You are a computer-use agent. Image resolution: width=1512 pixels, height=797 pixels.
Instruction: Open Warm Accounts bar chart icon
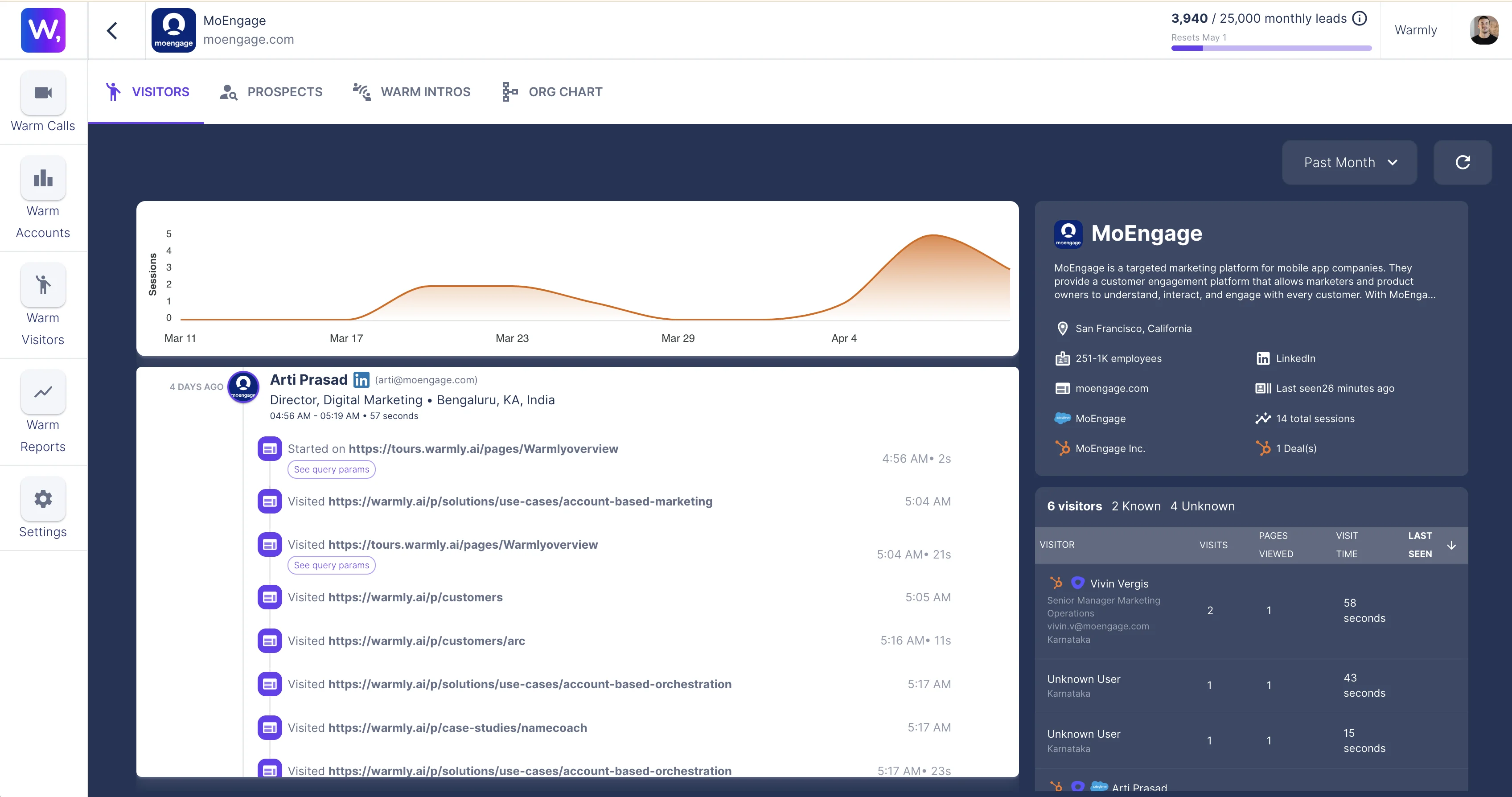[43, 178]
